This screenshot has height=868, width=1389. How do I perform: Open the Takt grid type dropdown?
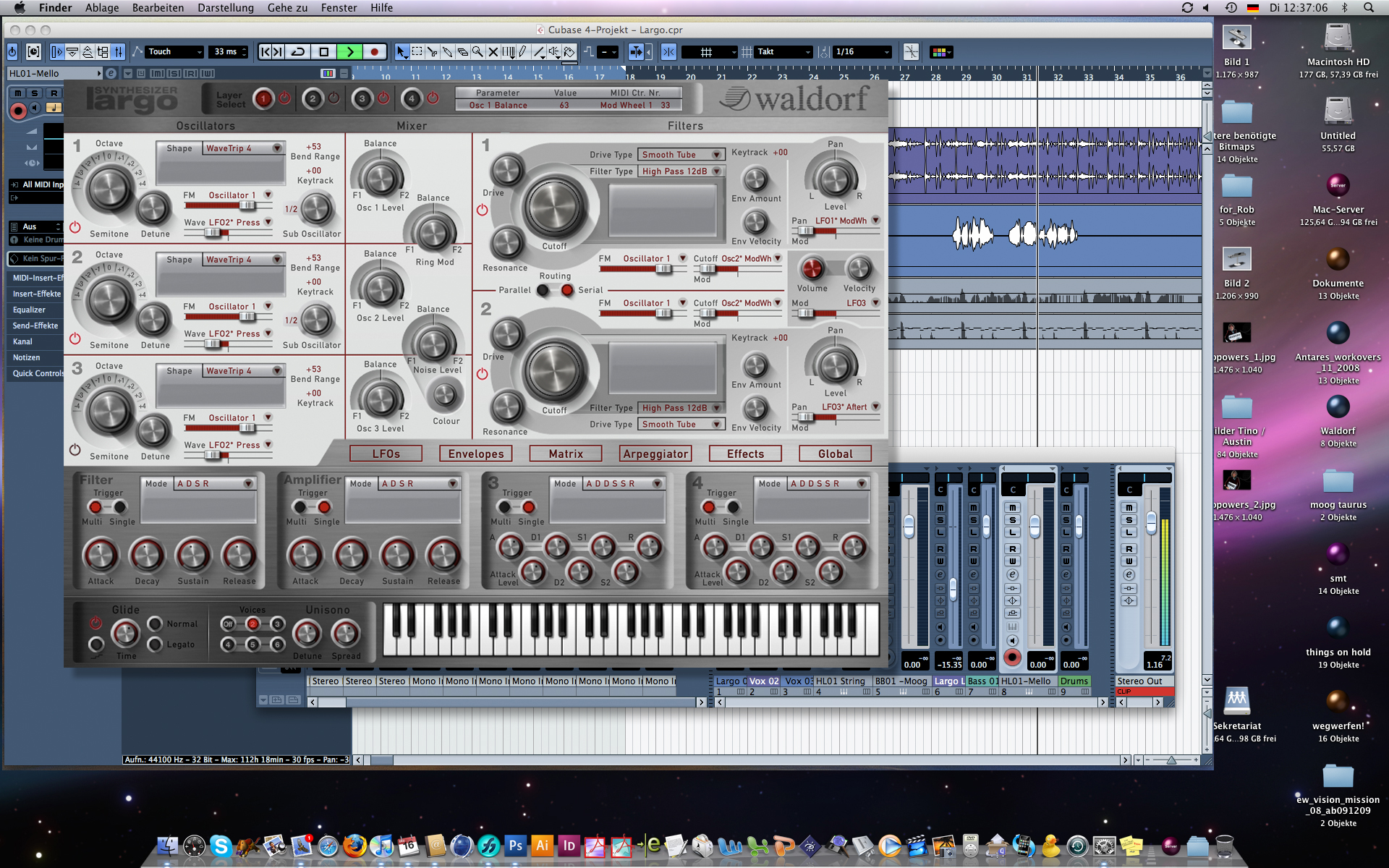(x=783, y=52)
